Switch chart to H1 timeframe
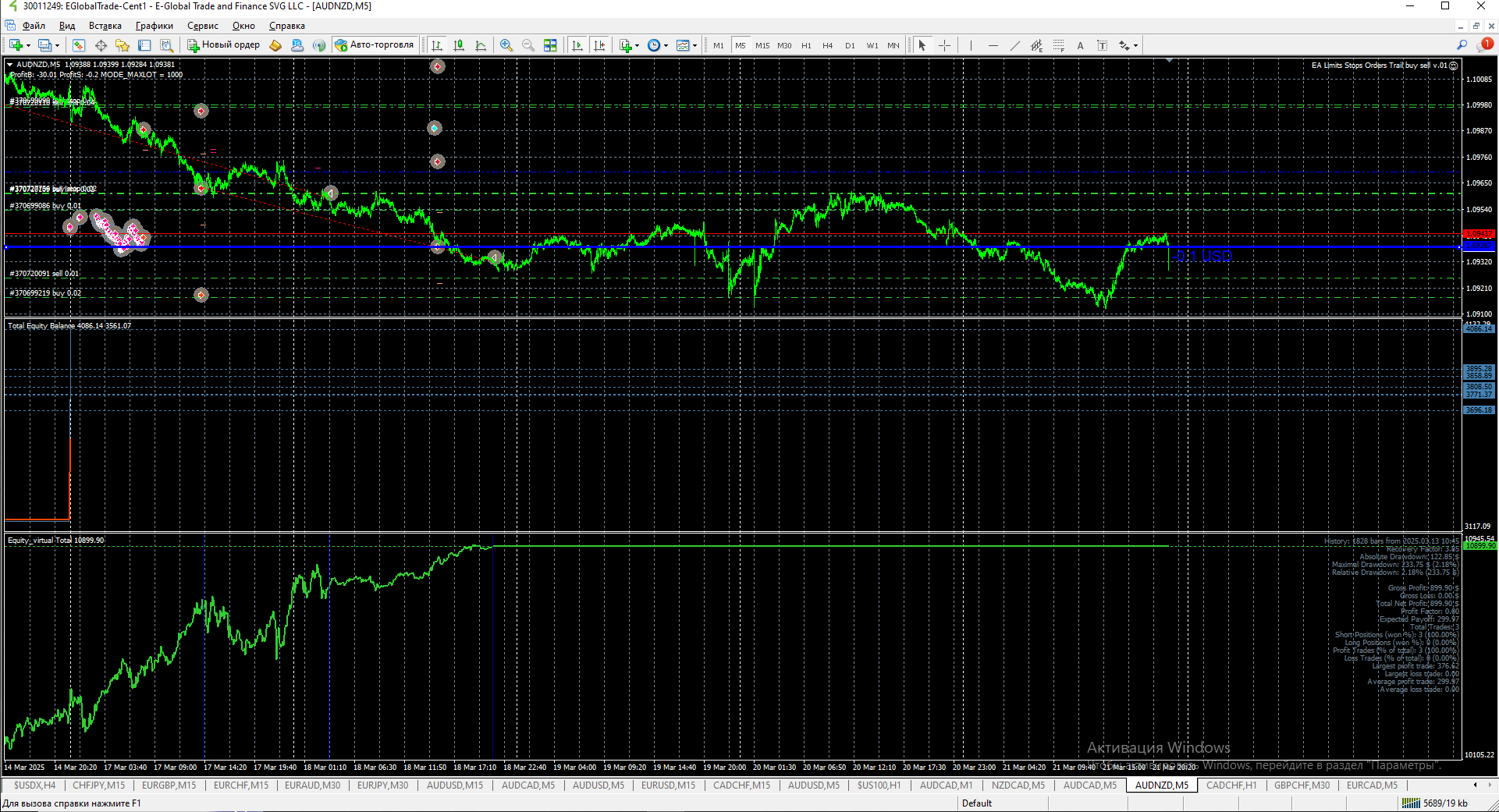 pos(806,45)
